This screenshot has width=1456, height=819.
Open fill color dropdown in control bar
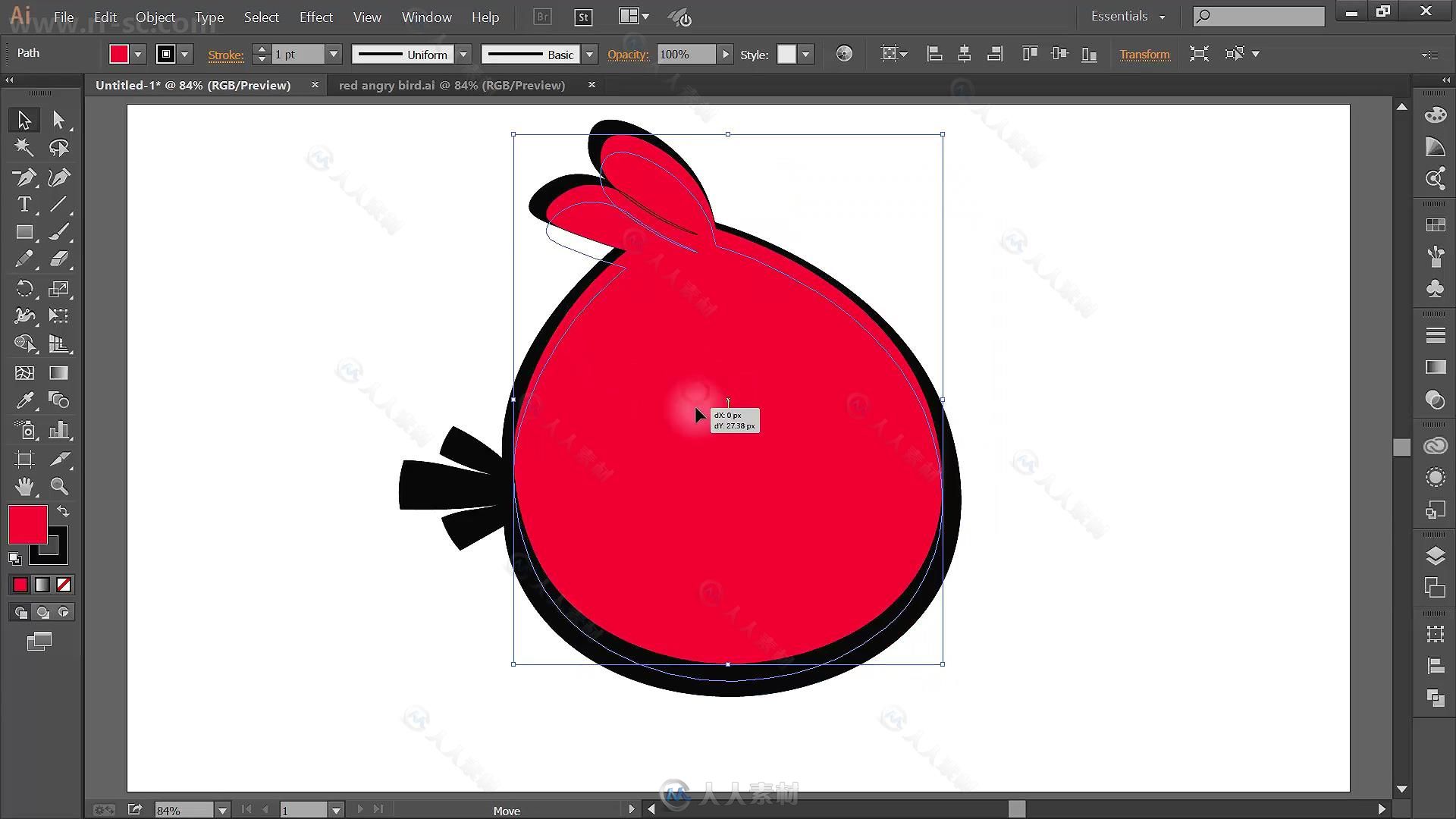138,55
